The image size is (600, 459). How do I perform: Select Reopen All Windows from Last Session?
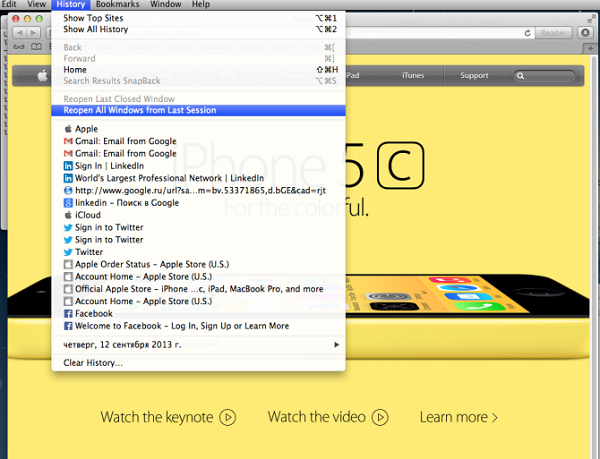(140, 110)
